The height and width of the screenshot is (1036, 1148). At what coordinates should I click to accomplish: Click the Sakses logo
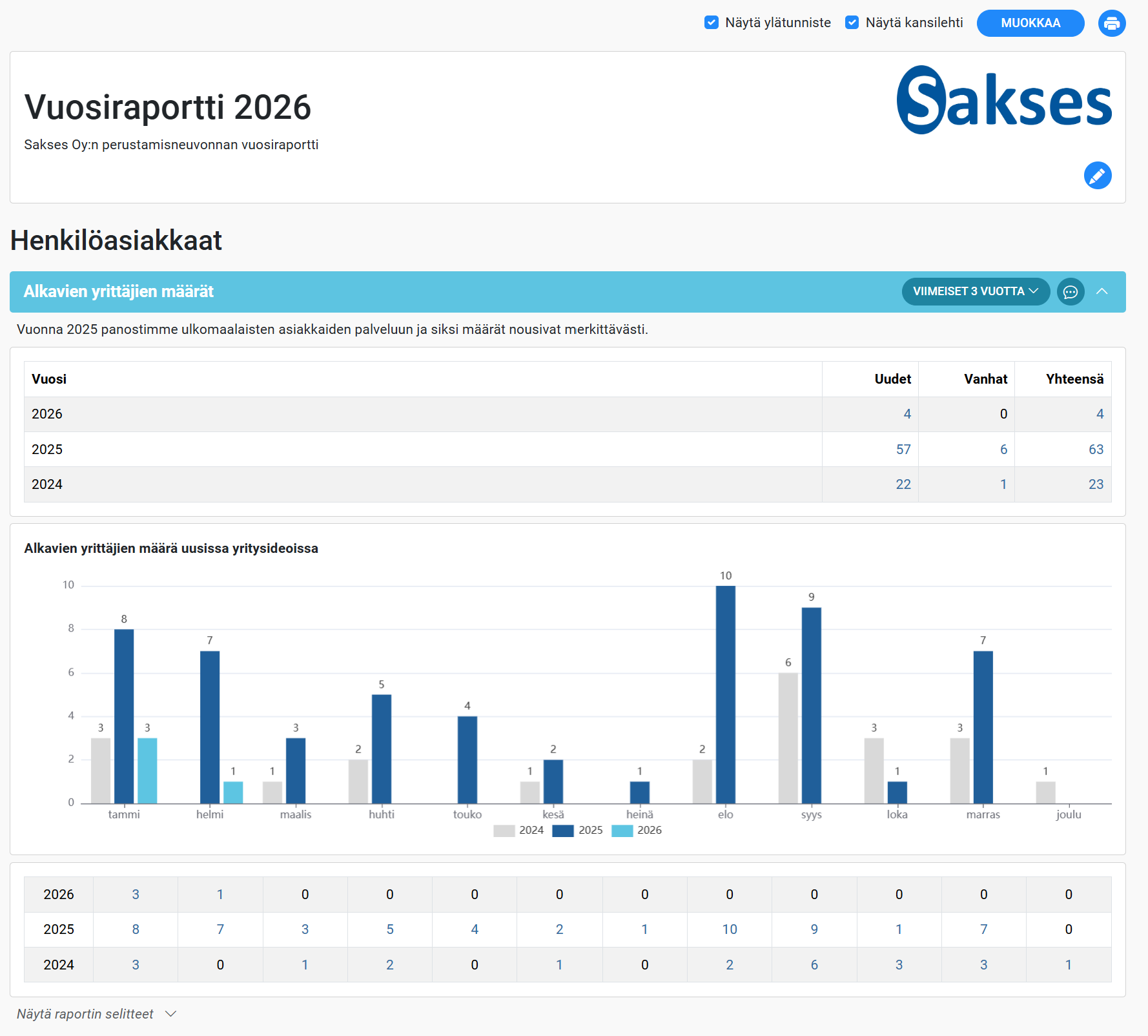[1003, 100]
